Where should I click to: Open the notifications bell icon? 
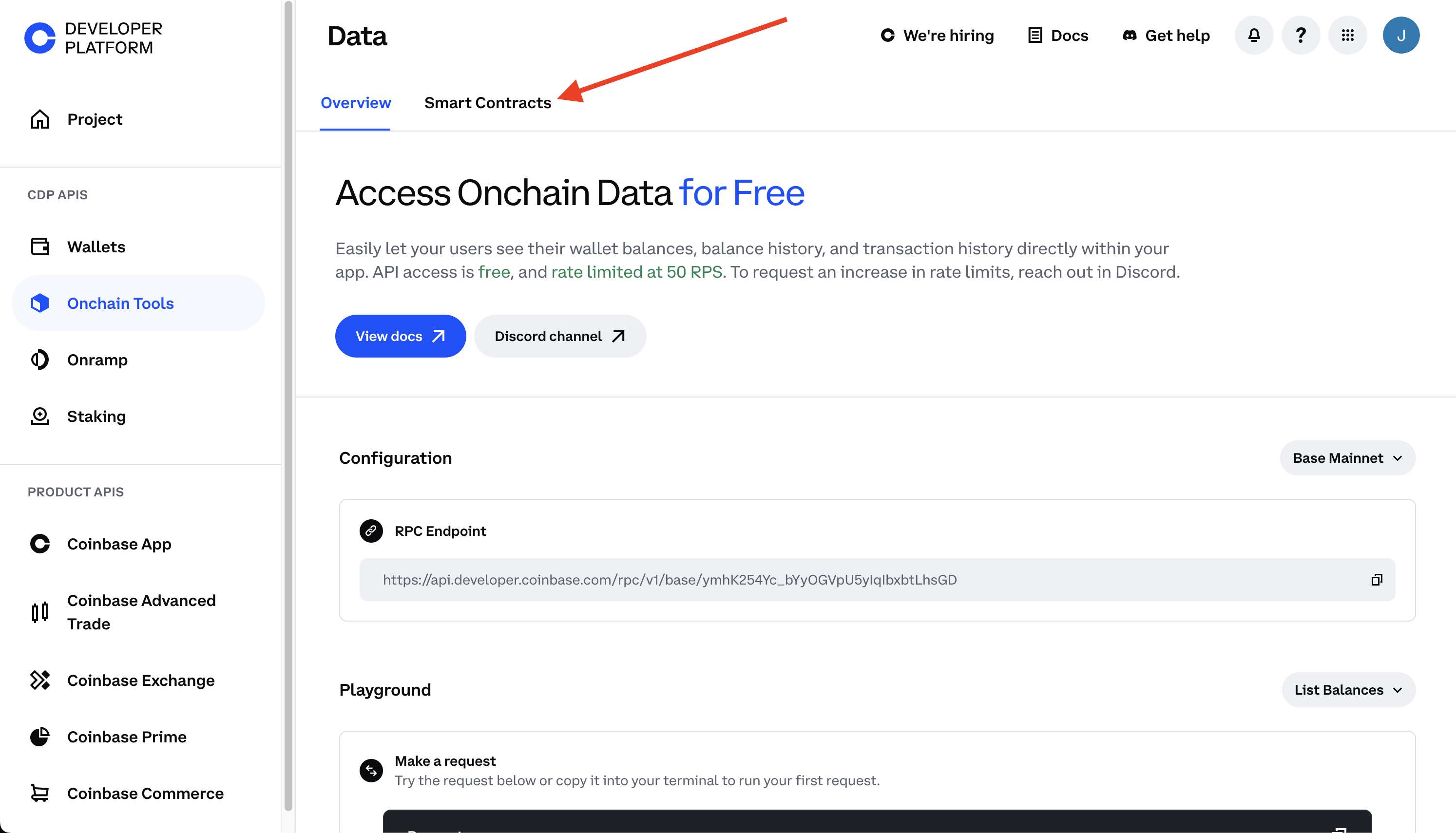tap(1253, 36)
